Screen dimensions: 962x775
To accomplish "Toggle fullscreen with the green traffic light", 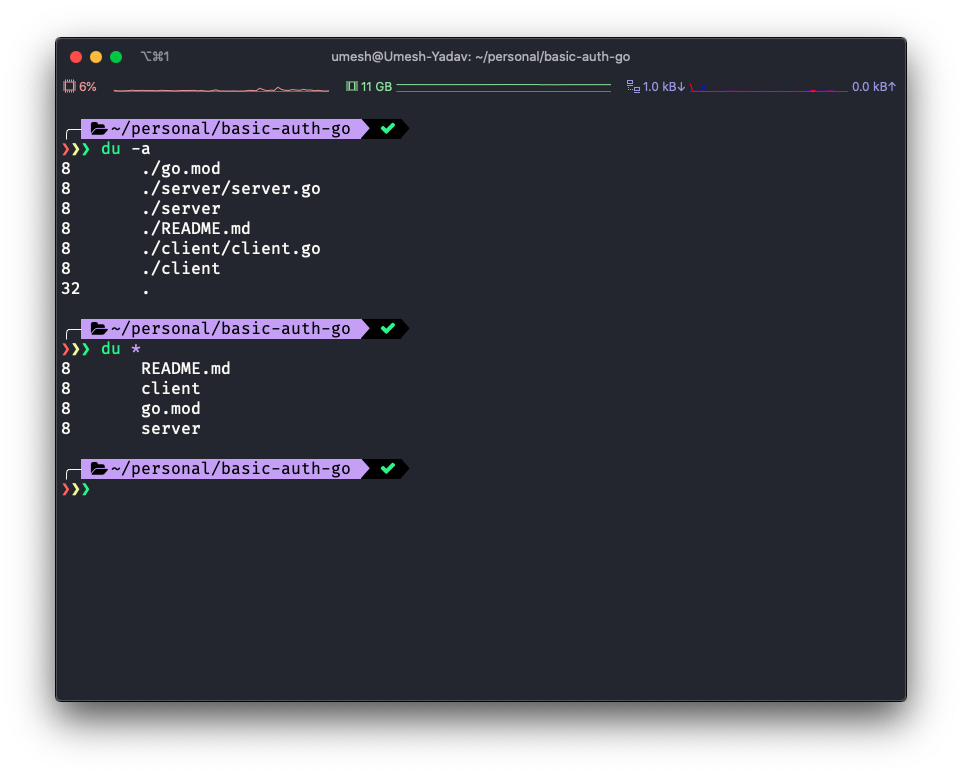I will tap(115, 57).
